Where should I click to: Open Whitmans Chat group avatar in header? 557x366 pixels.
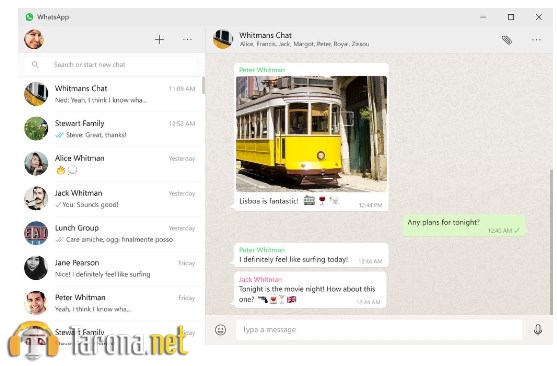(x=223, y=39)
